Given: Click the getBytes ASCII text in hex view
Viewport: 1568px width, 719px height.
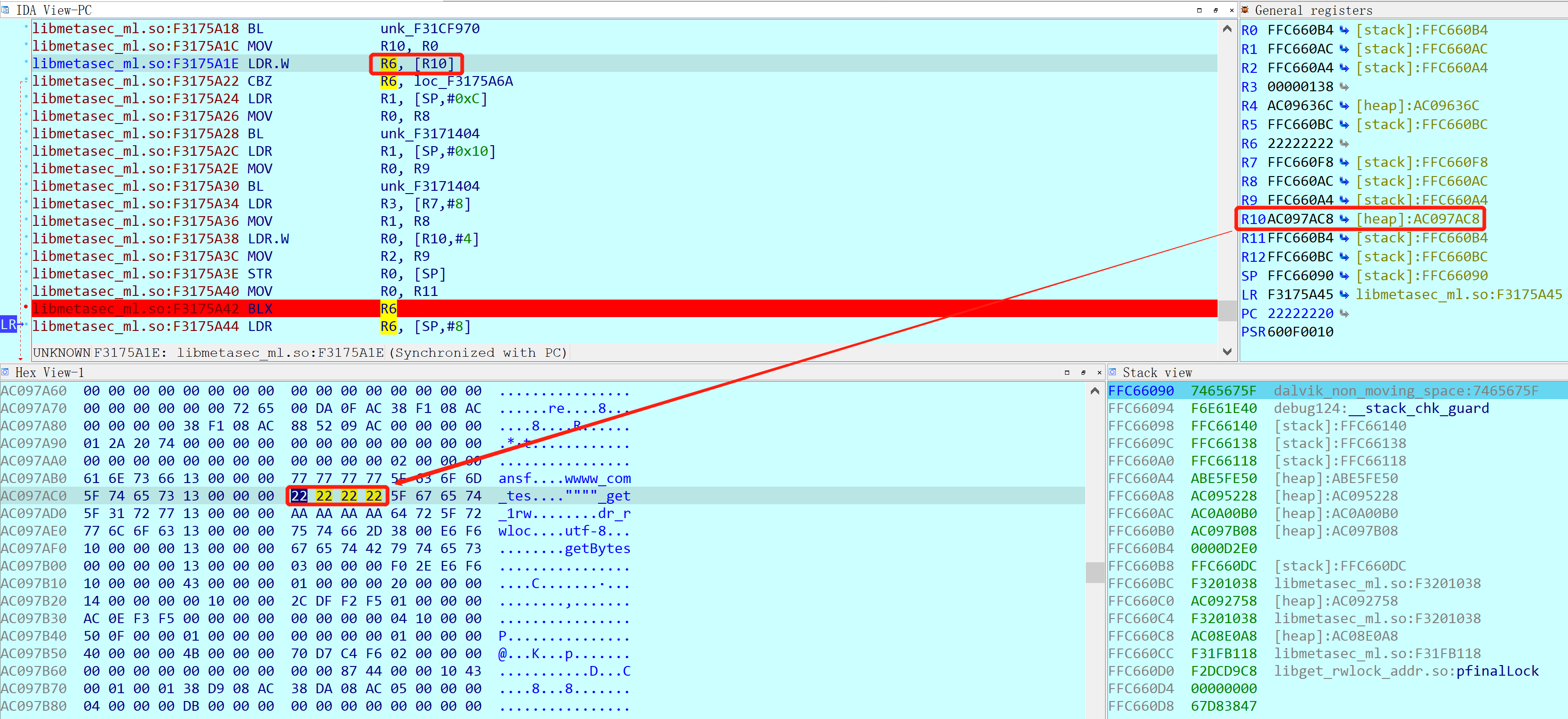Looking at the screenshot, I should point(597,548).
